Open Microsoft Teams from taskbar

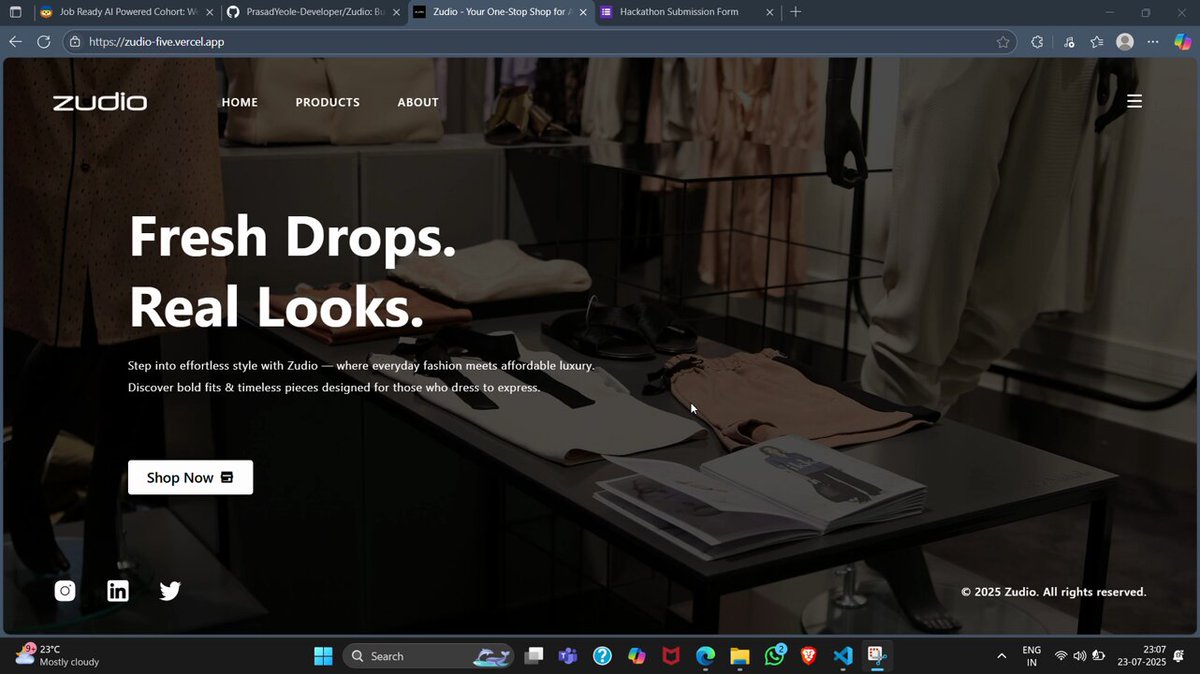click(x=568, y=656)
